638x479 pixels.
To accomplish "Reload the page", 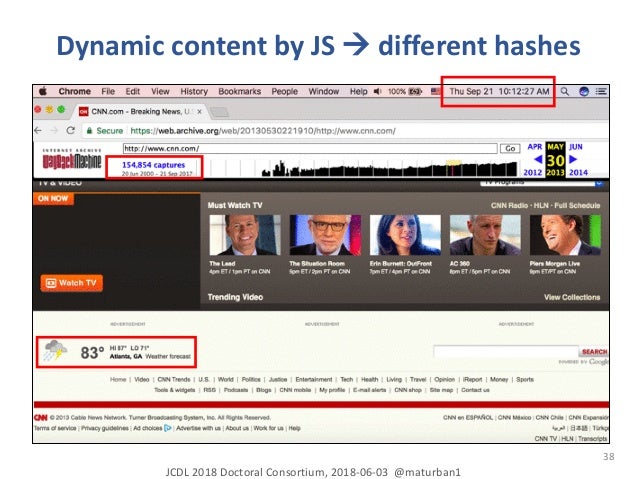I will pos(71,130).
